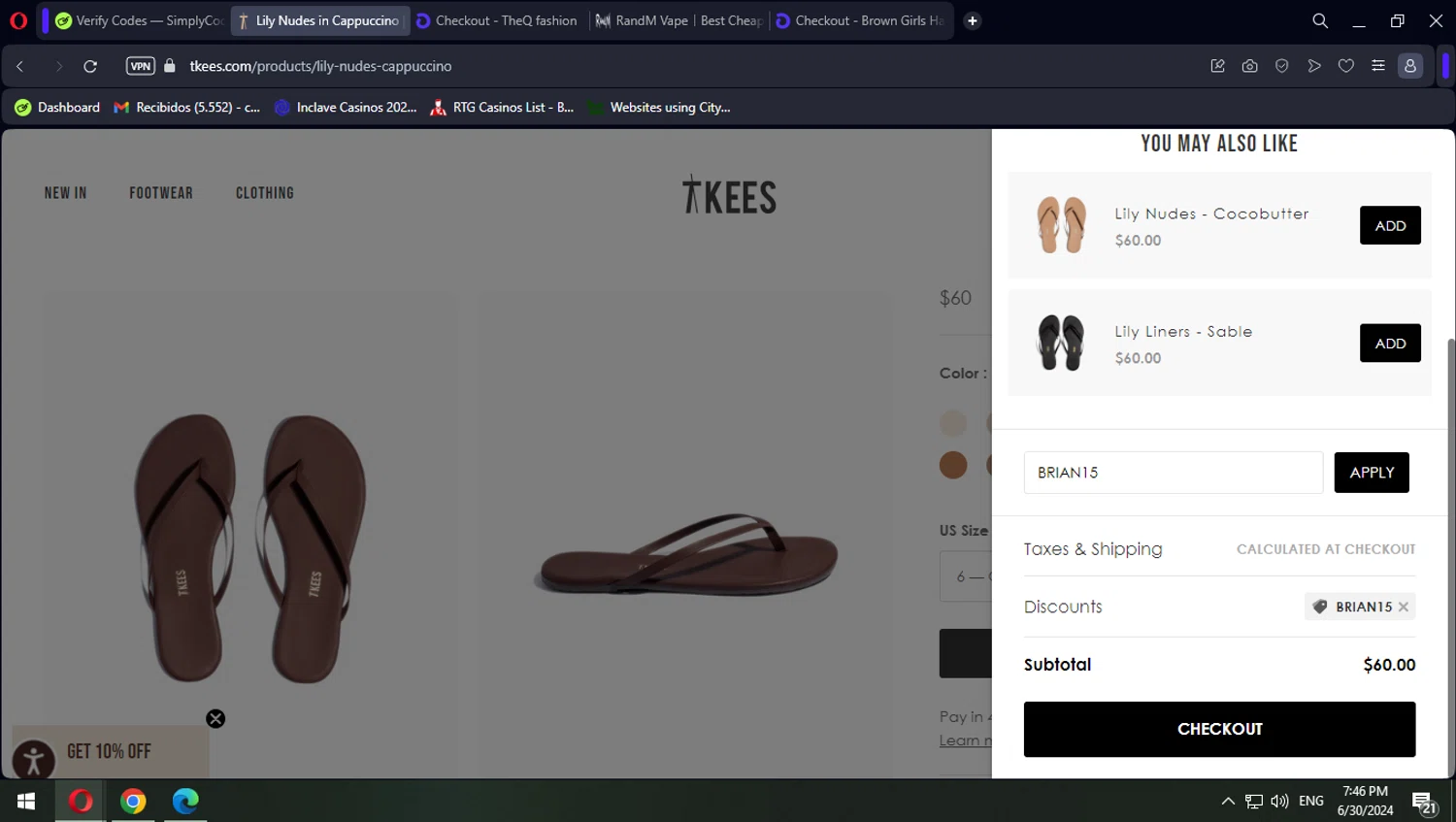
Task: Go forward to next page
Action: 58,66
